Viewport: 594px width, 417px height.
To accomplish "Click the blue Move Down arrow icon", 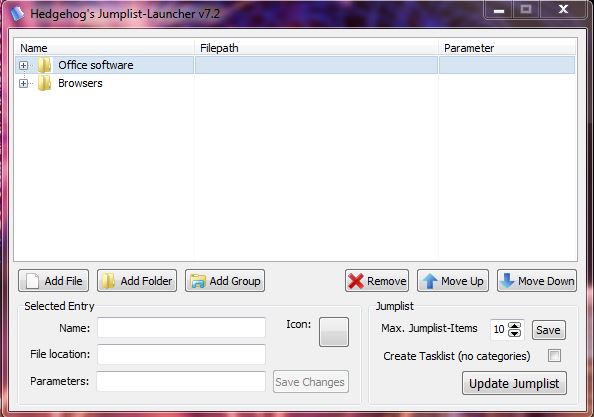I will point(507,281).
